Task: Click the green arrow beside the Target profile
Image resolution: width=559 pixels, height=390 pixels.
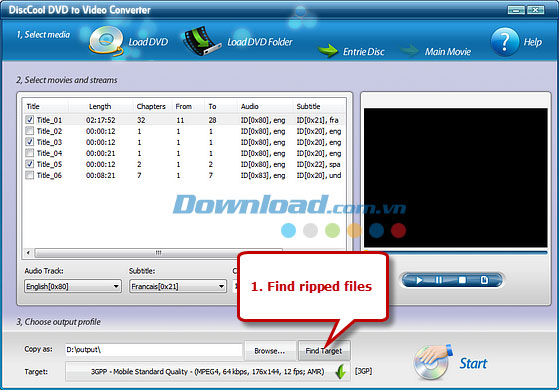Action: [x=341, y=372]
